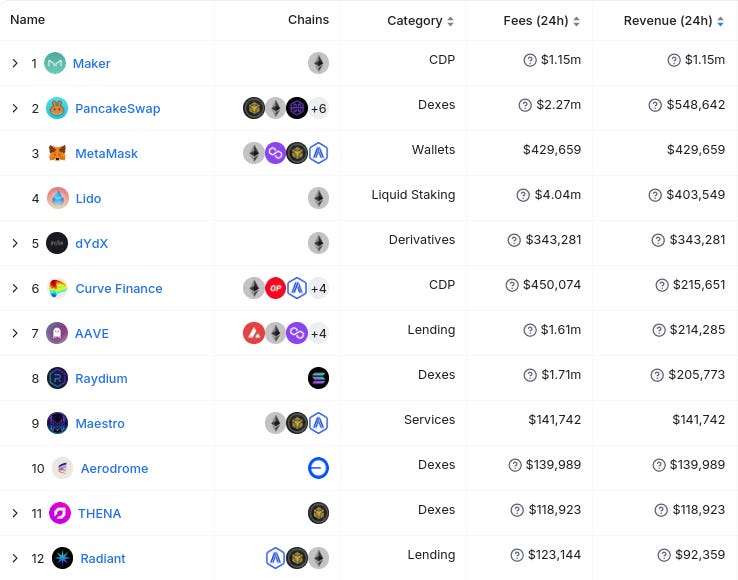
Task: Sort by Revenue (24h) column header
Action: point(674,21)
